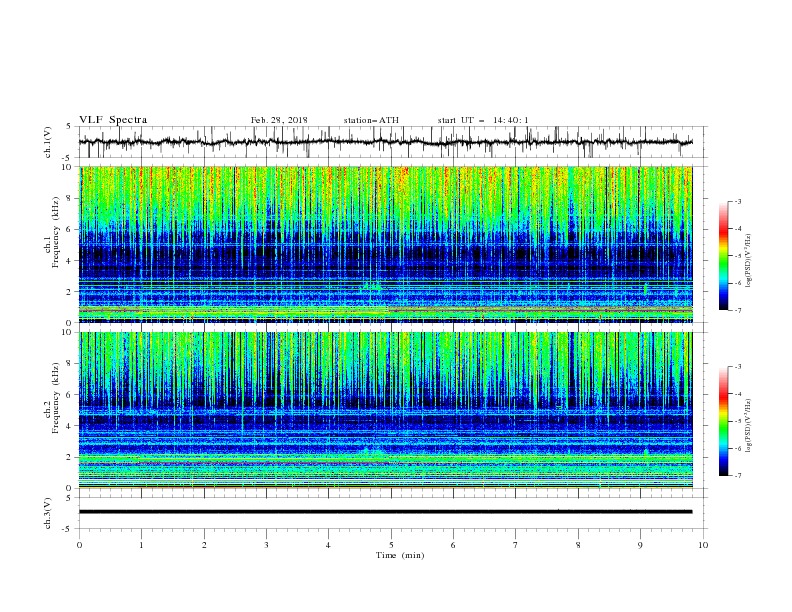Click the "1" tick on the time axis

tap(141, 545)
